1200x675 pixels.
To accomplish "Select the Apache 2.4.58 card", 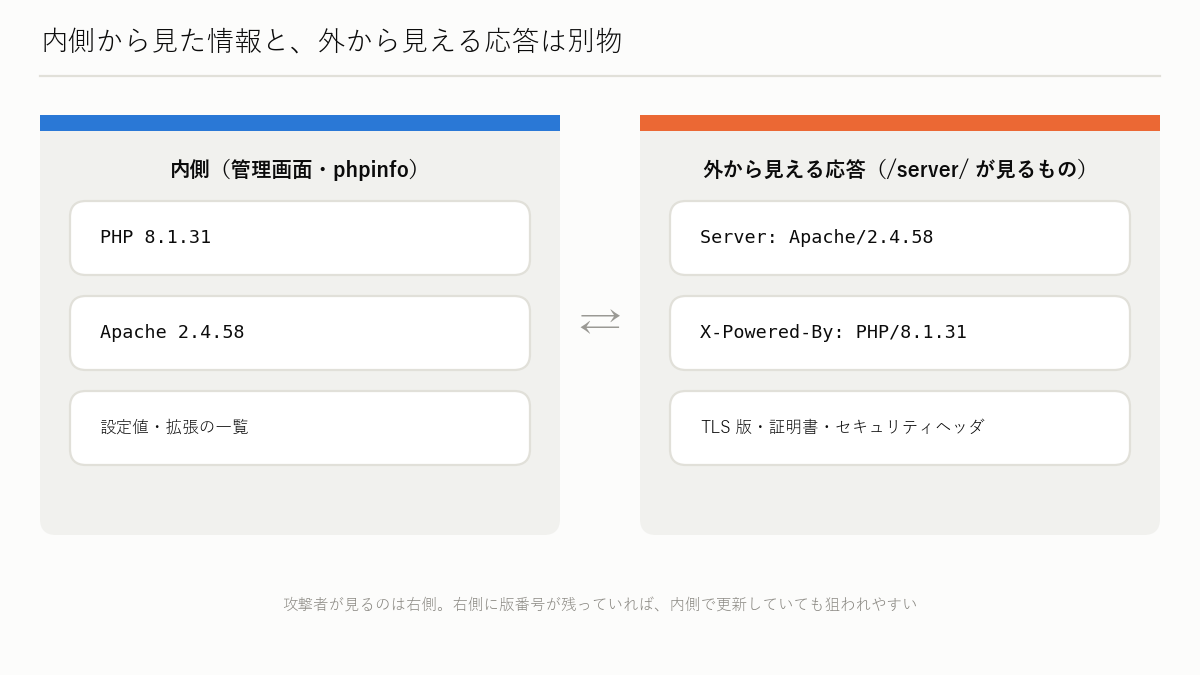I will click(300, 333).
